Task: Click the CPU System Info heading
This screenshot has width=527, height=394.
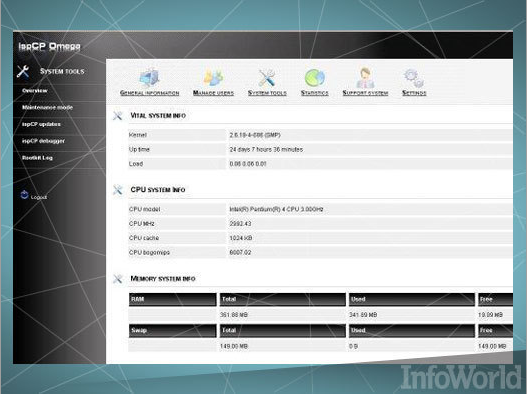Action: click(158, 190)
